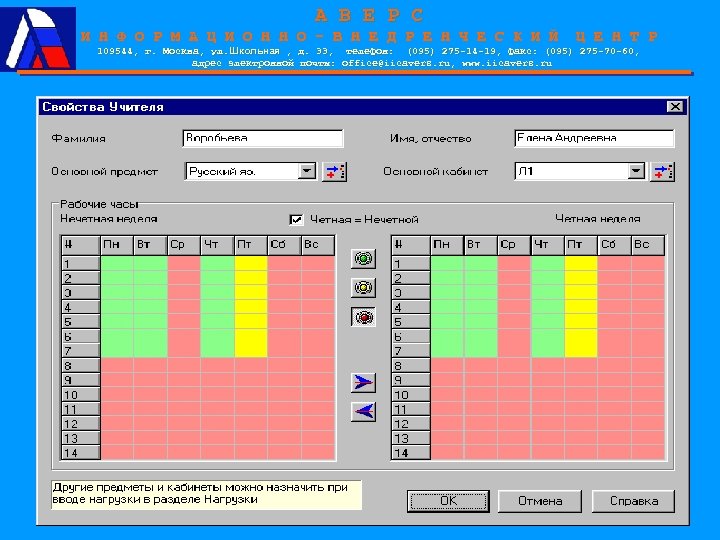Copy odd week to even week arrow
The image size is (720, 540).
pyautogui.click(x=363, y=382)
